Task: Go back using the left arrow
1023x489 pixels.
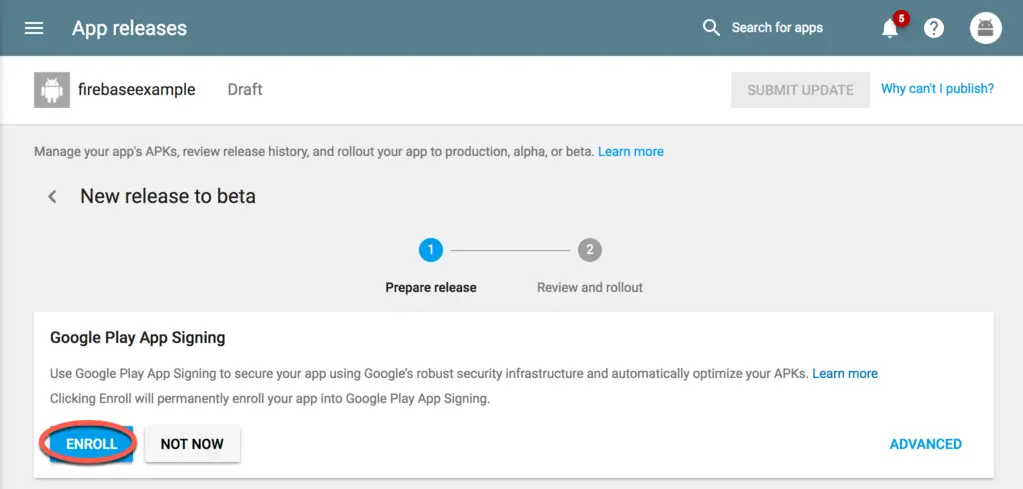Action: click(x=53, y=197)
